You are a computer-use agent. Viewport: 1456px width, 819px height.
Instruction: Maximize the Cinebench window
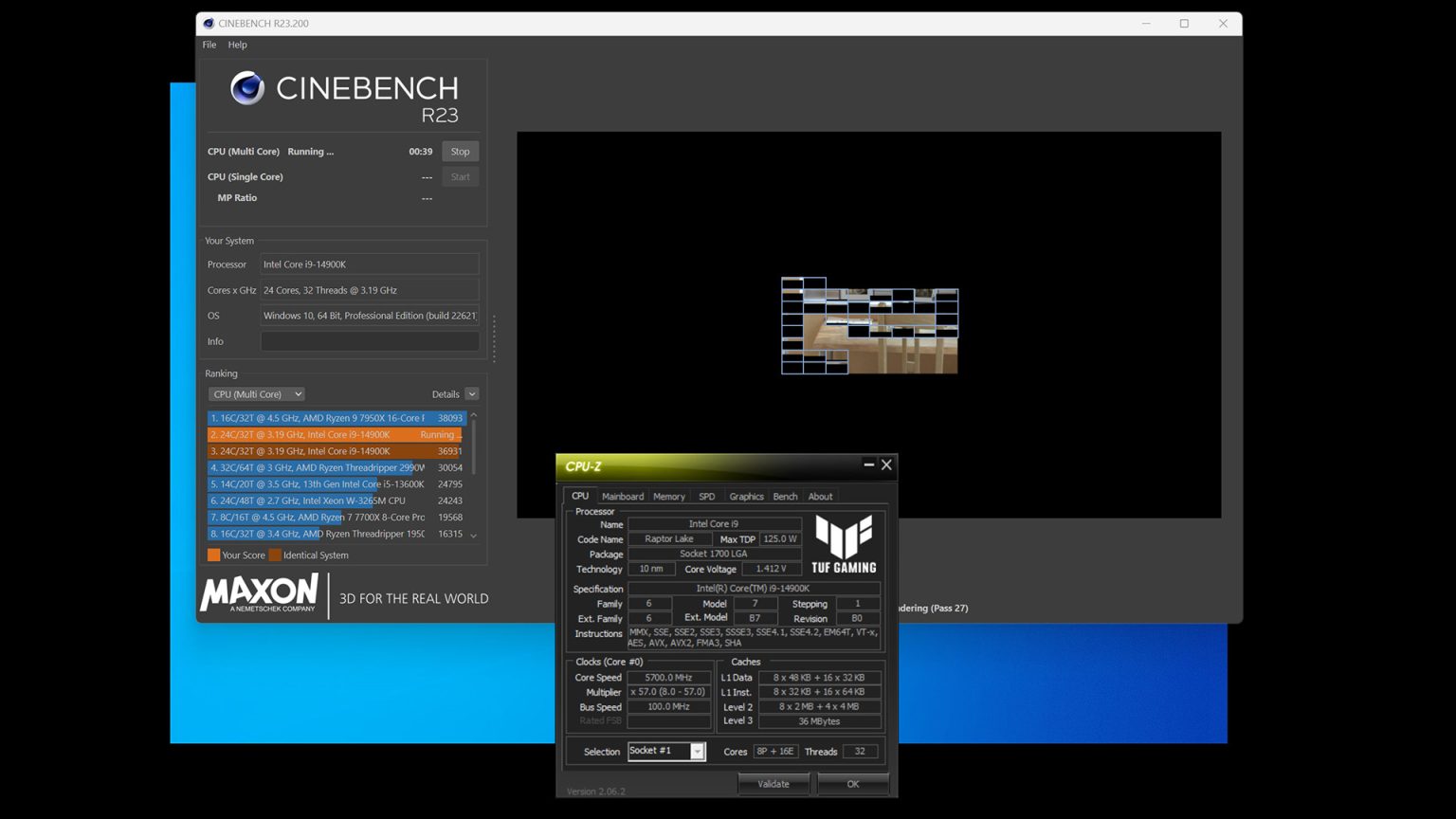click(1184, 24)
